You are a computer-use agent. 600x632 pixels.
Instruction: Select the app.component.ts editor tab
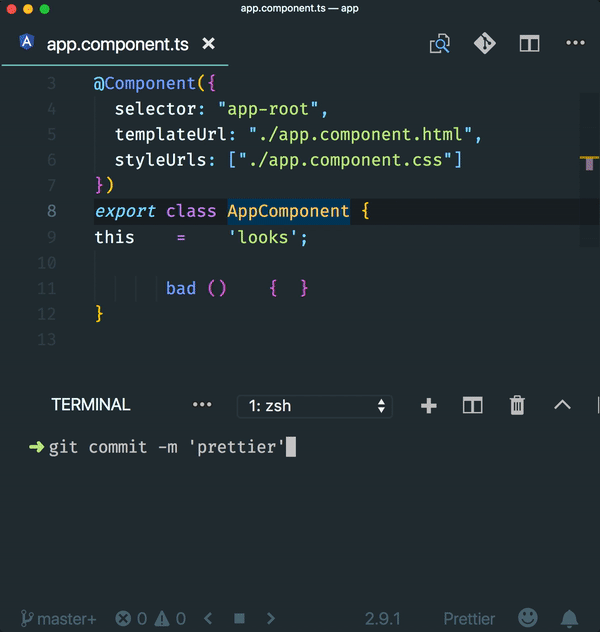click(x=117, y=44)
